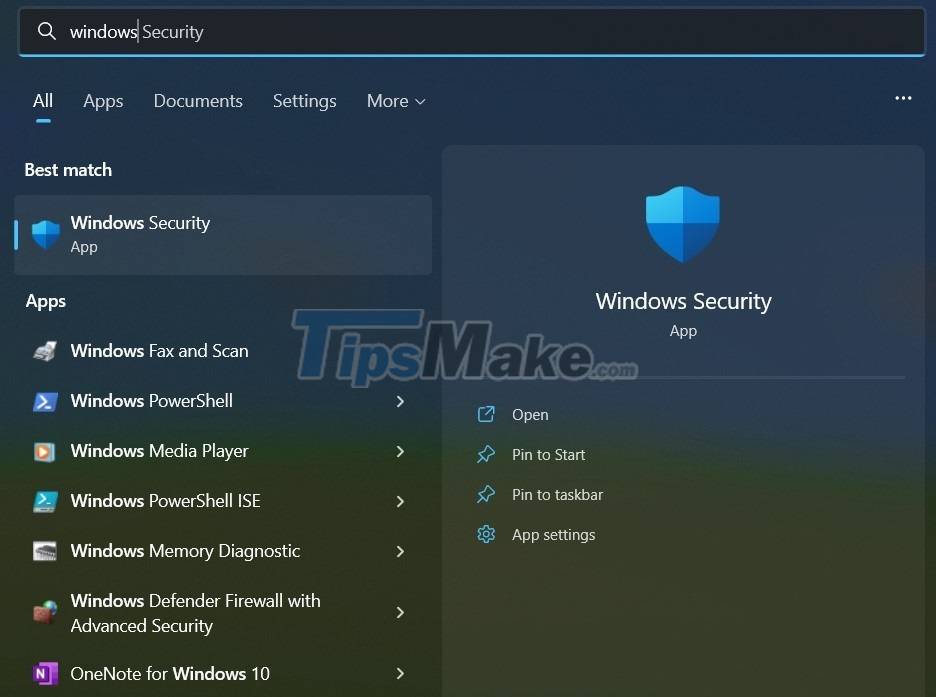
Task: Click the Windows Defender Firewall icon
Action: click(x=45, y=612)
